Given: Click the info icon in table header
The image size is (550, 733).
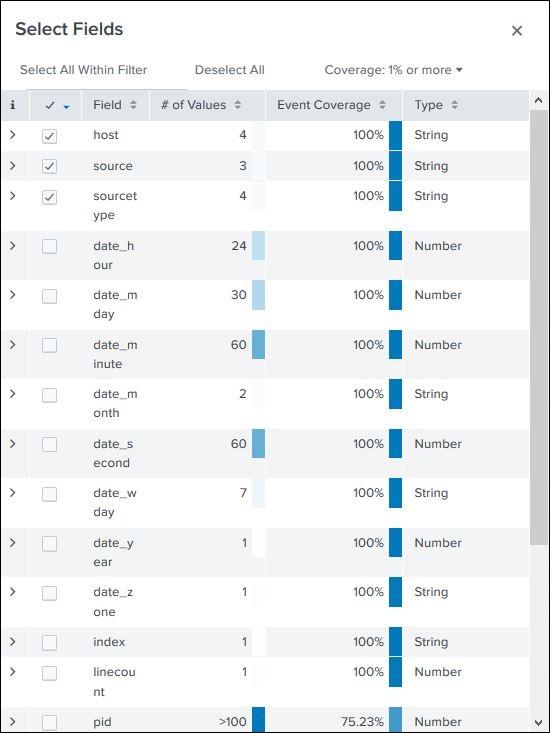Looking at the screenshot, I should [x=13, y=105].
